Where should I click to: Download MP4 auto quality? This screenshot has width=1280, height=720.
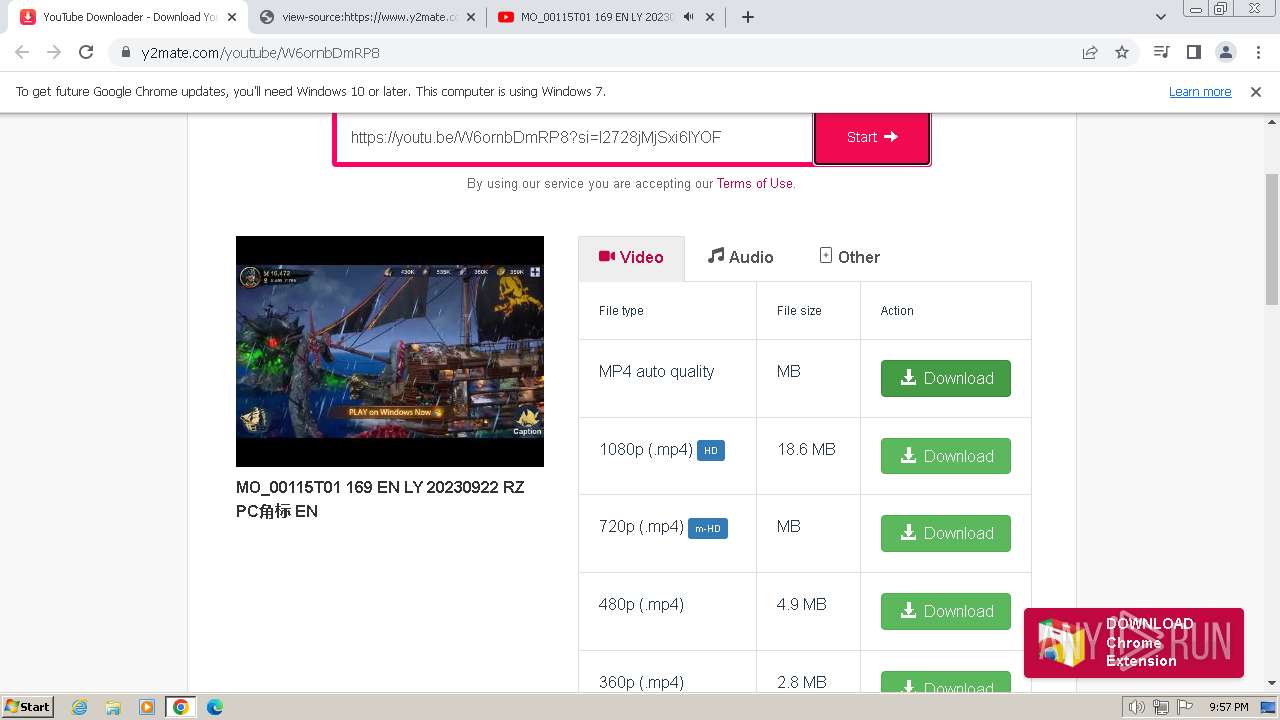(946, 379)
